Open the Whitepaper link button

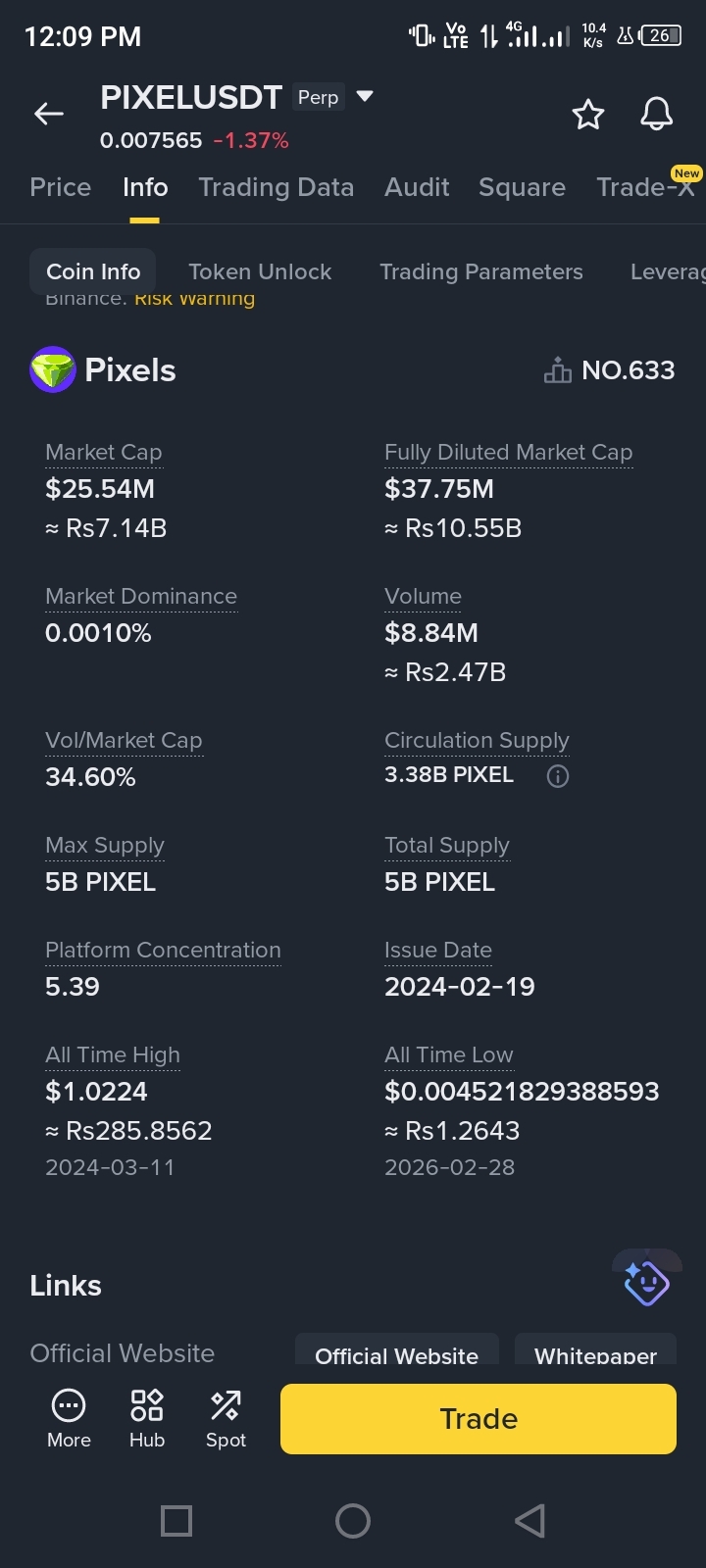(x=595, y=1352)
